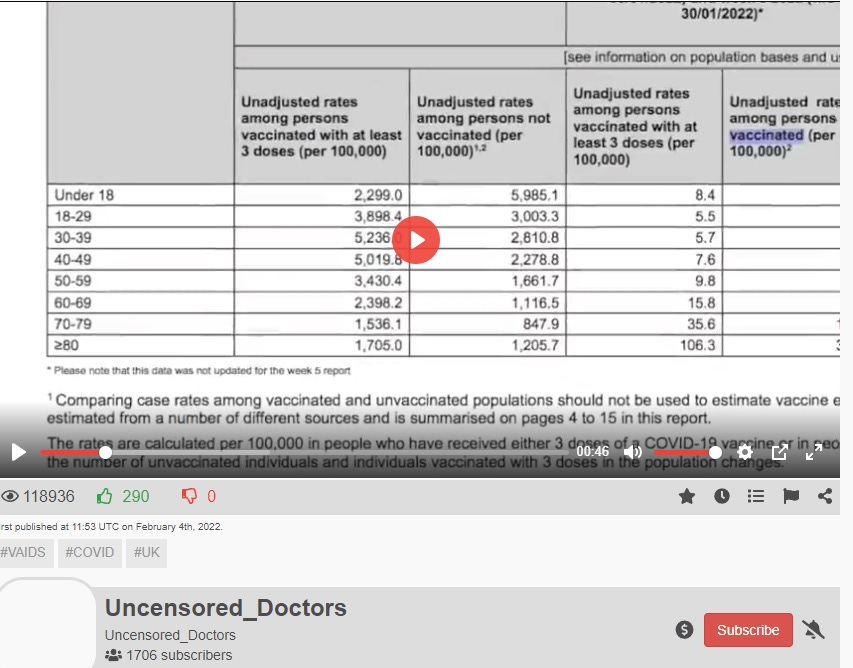Adjust the volume slider
853x668 pixels.
point(687,452)
